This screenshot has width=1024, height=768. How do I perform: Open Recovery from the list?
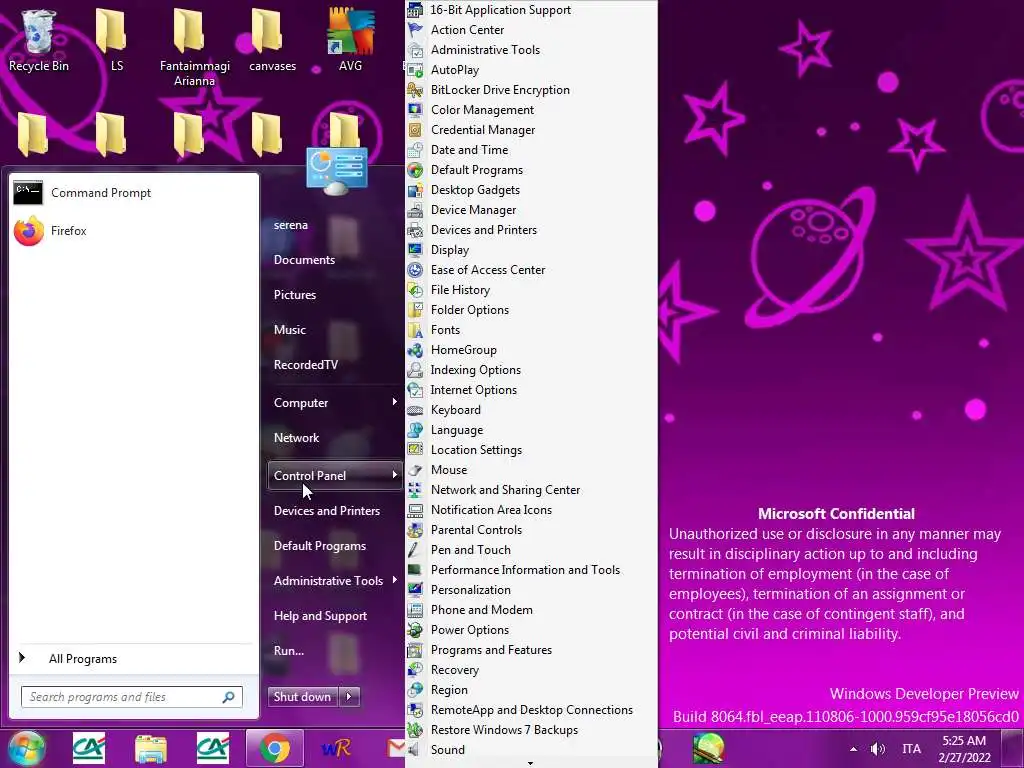tap(455, 670)
